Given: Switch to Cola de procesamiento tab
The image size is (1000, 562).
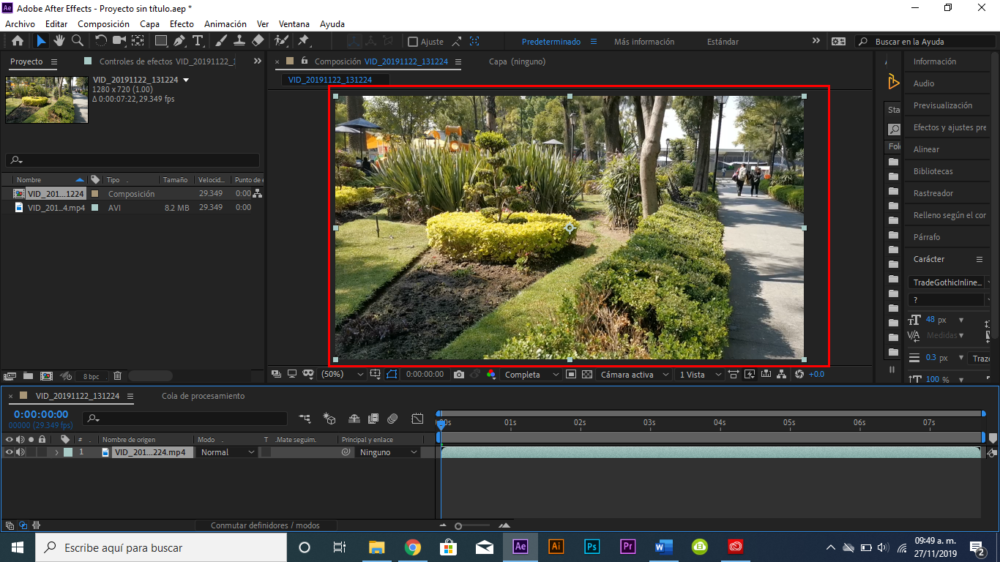Looking at the screenshot, I should tap(203, 396).
